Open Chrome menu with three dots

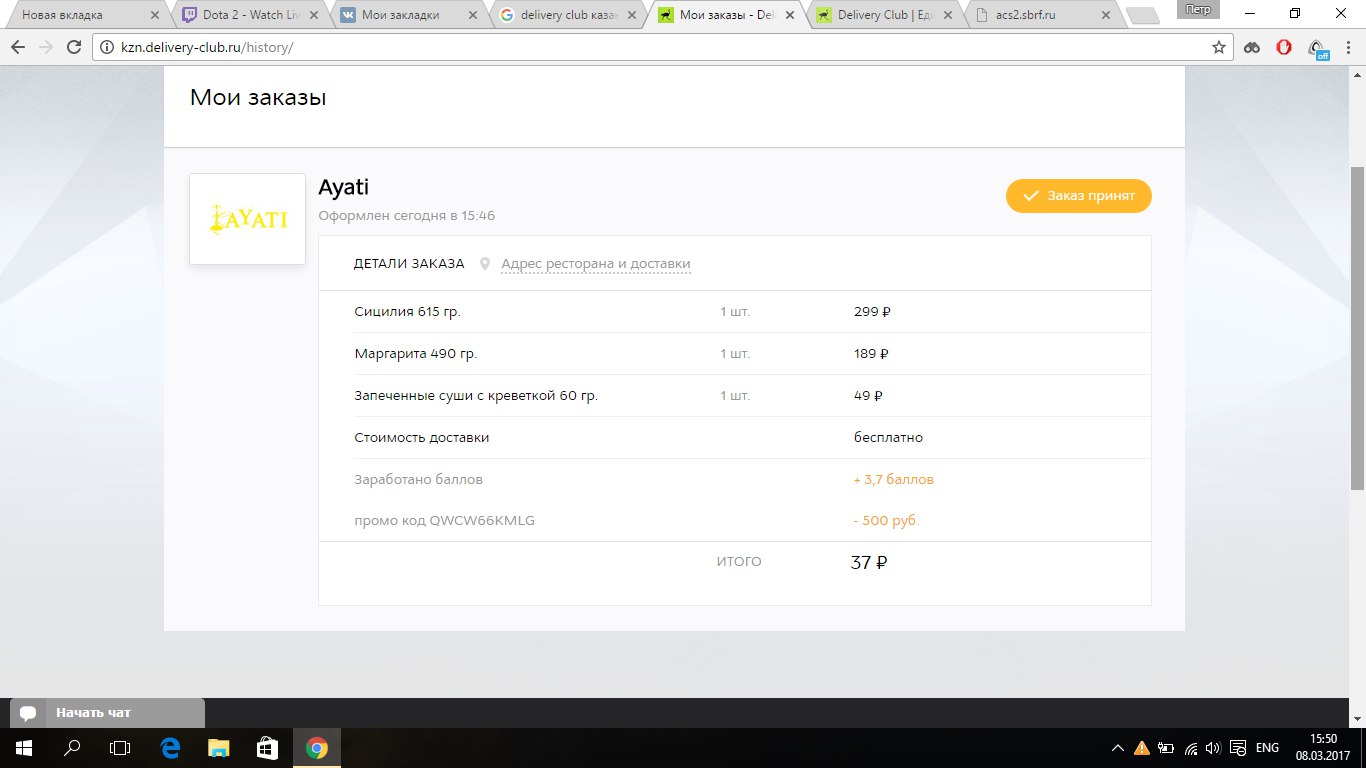1349,47
